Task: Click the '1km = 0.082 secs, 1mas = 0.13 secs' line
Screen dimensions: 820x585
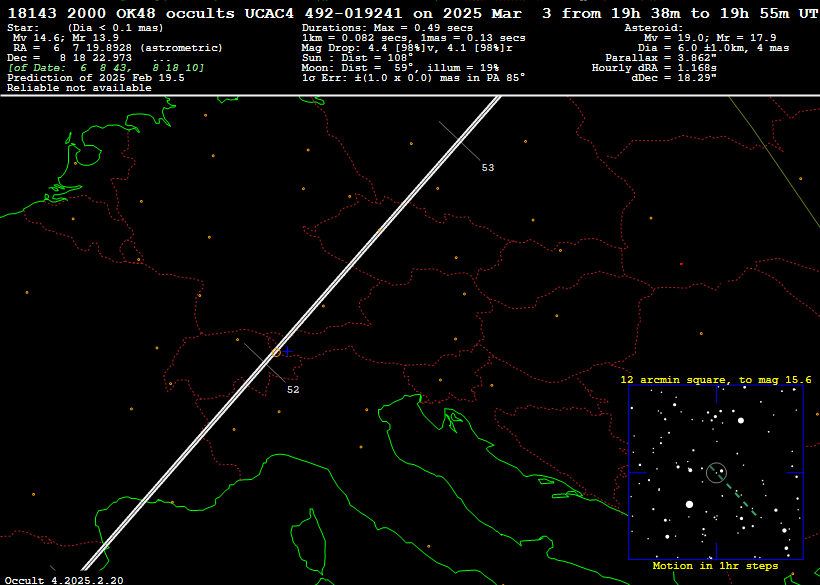Action: click(414, 38)
